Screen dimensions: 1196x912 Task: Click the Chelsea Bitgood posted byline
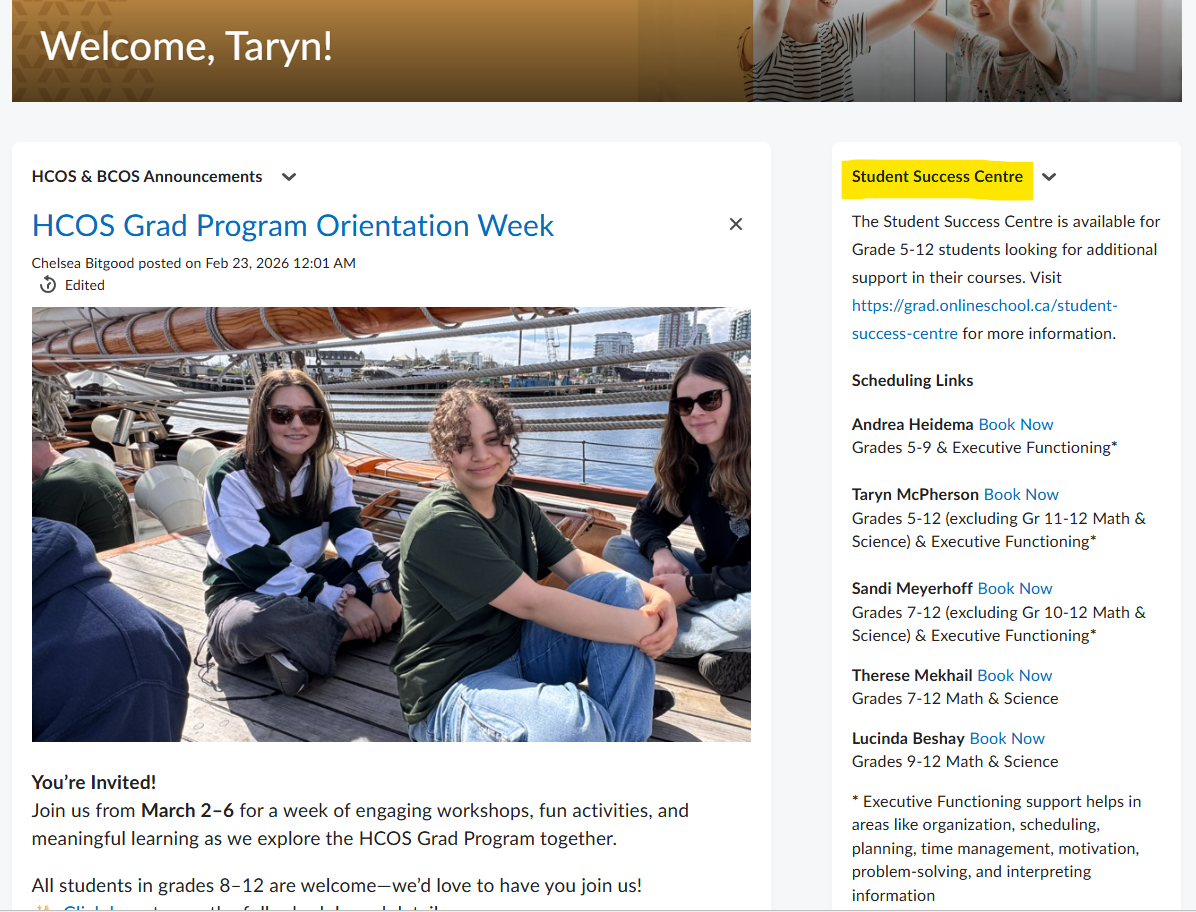(x=193, y=263)
